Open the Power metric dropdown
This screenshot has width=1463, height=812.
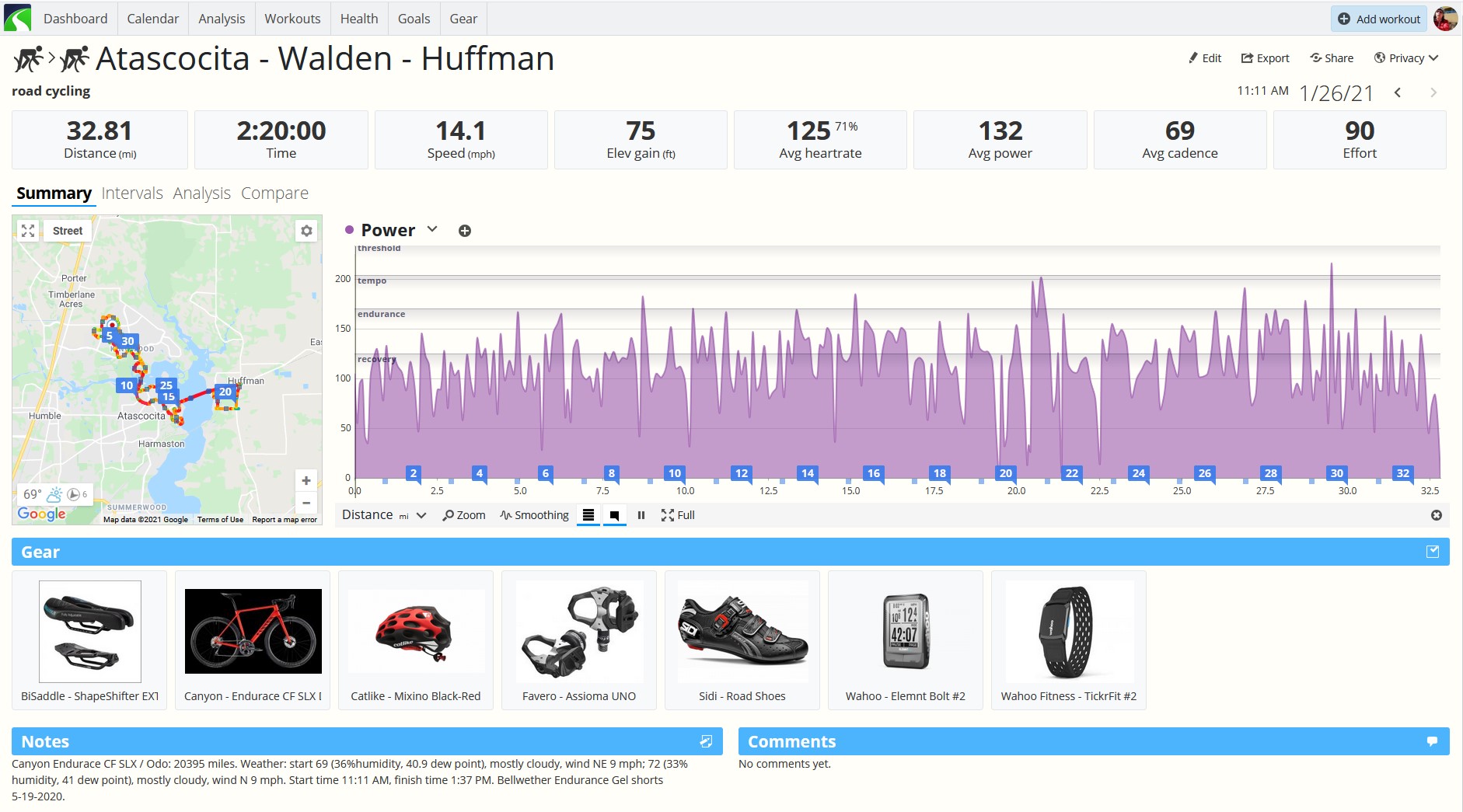click(x=432, y=229)
